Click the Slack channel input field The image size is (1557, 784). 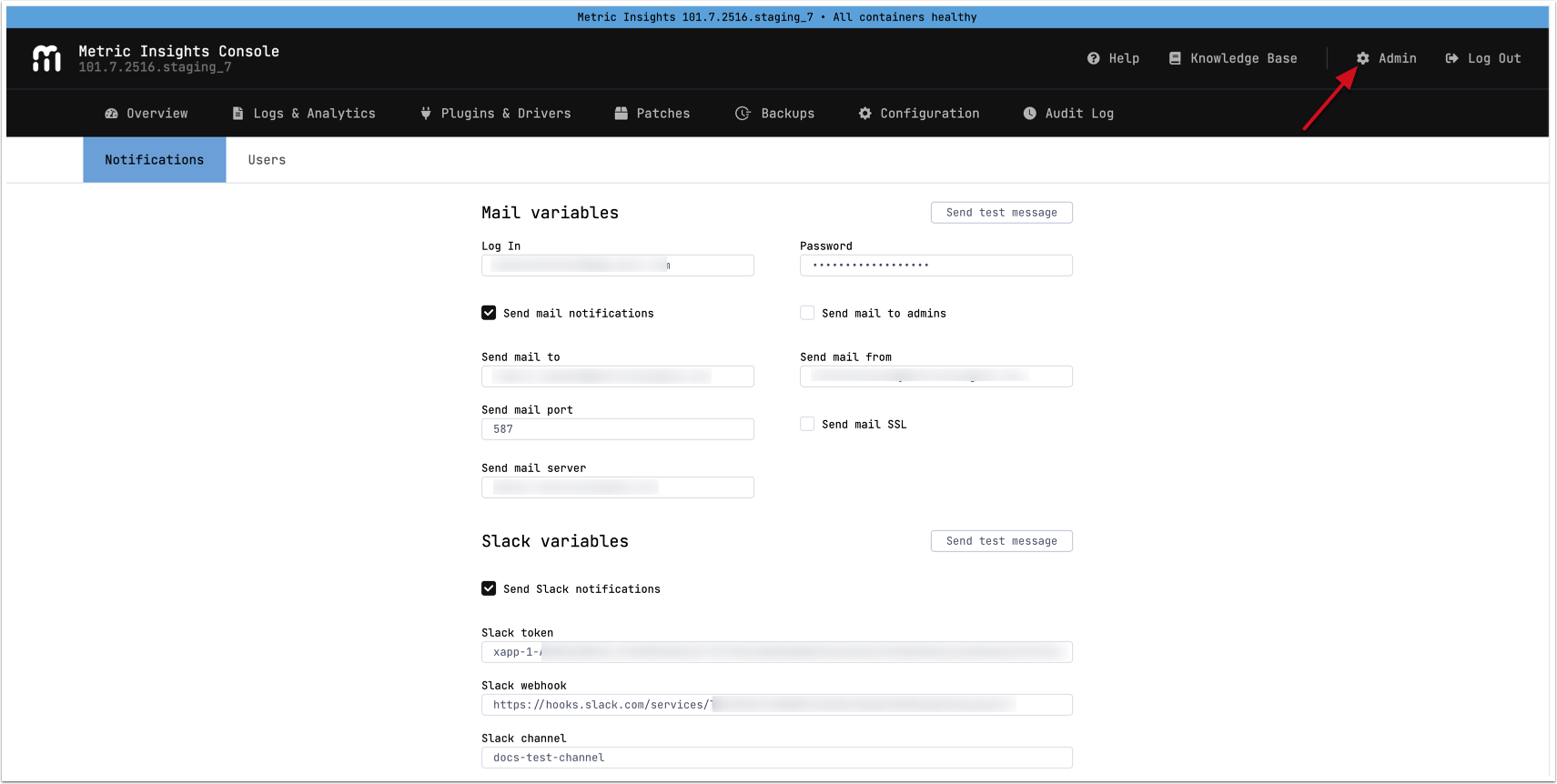[x=776, y=758]
